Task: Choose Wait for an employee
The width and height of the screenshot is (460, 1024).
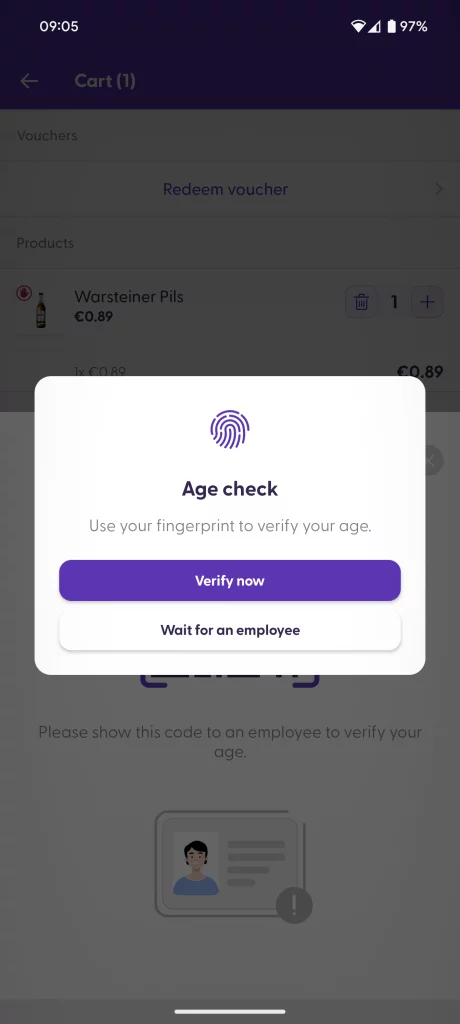Action: click(230, 630)
